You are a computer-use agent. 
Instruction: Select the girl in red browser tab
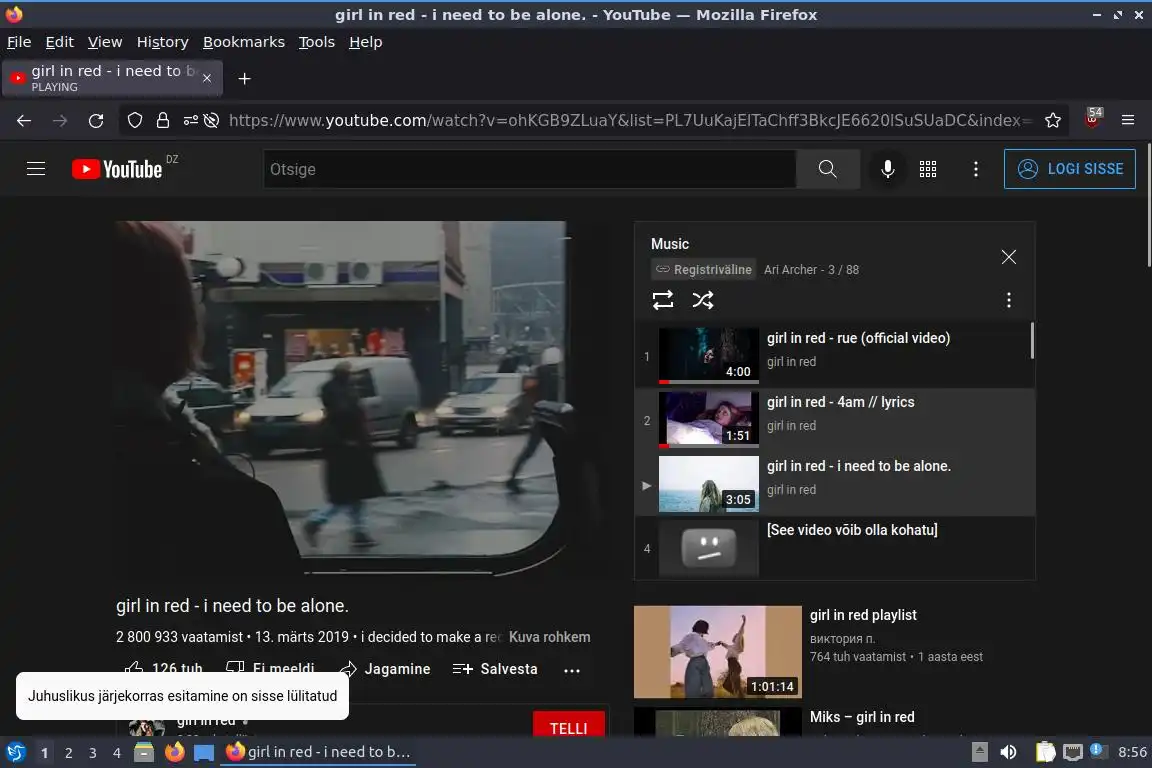coord(112,79)
